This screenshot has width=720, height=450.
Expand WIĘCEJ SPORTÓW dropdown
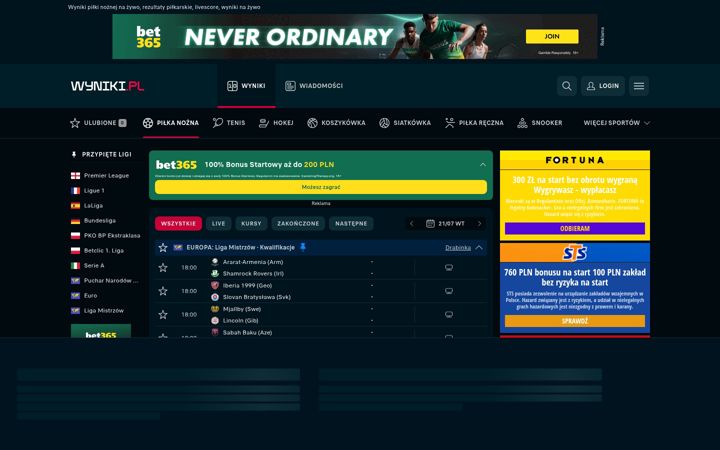(x=617, y=123)
